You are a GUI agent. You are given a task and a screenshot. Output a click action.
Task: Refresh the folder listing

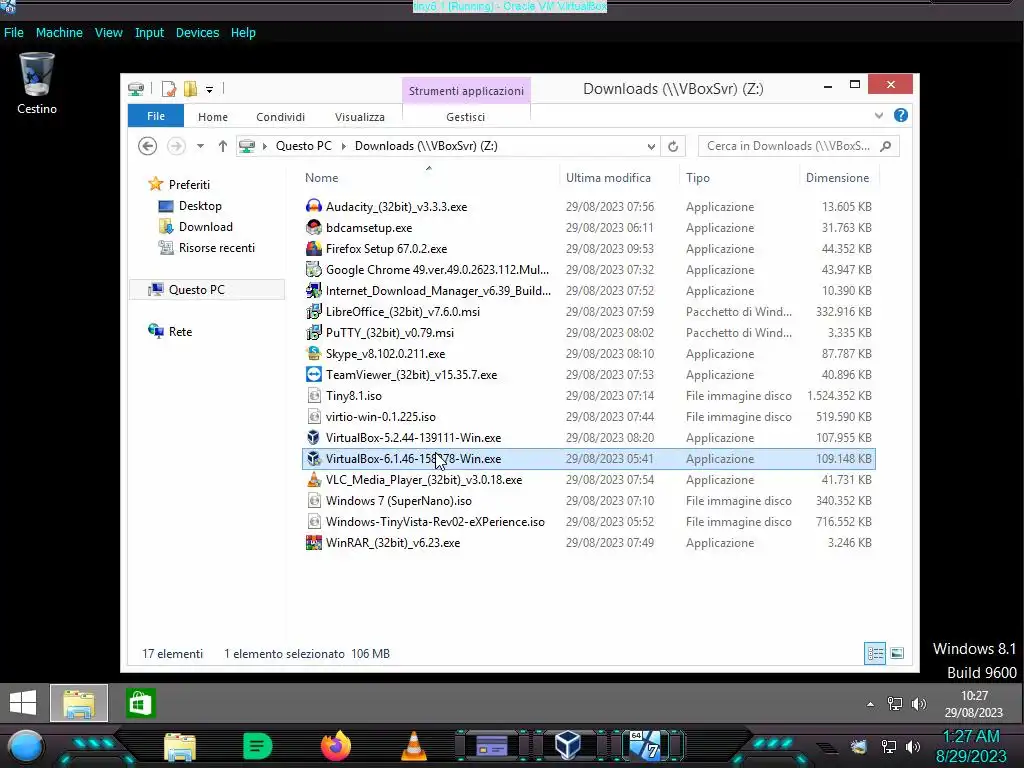pos(673,146)
